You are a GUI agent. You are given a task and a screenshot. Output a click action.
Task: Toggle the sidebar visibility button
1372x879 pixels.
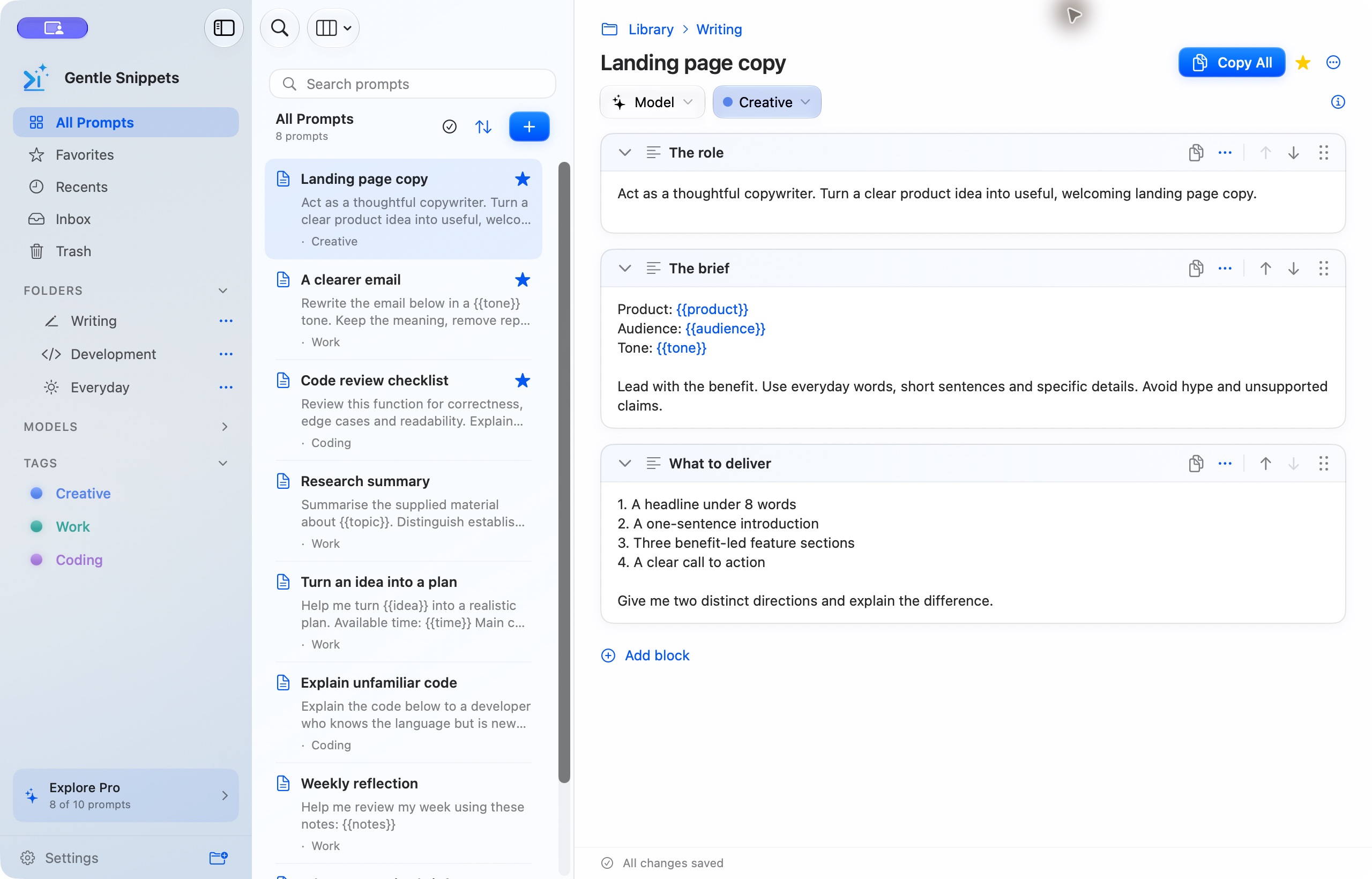(x=223, y=27)
